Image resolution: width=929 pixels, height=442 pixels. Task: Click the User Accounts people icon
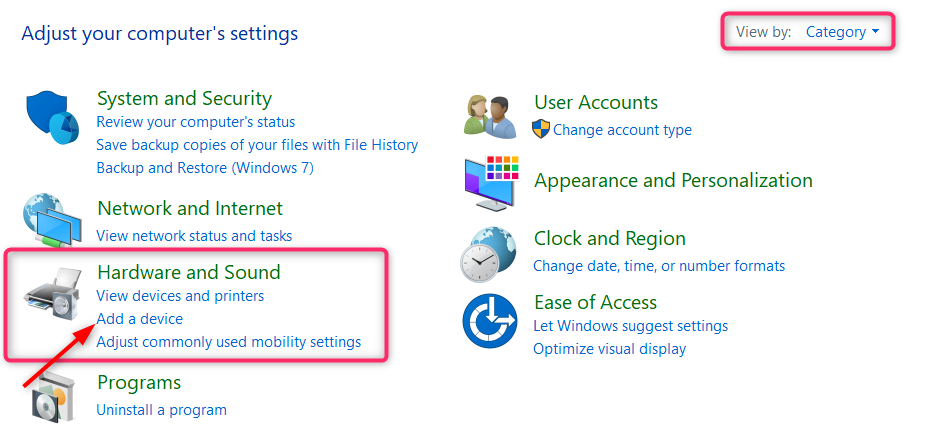(487, 116)
